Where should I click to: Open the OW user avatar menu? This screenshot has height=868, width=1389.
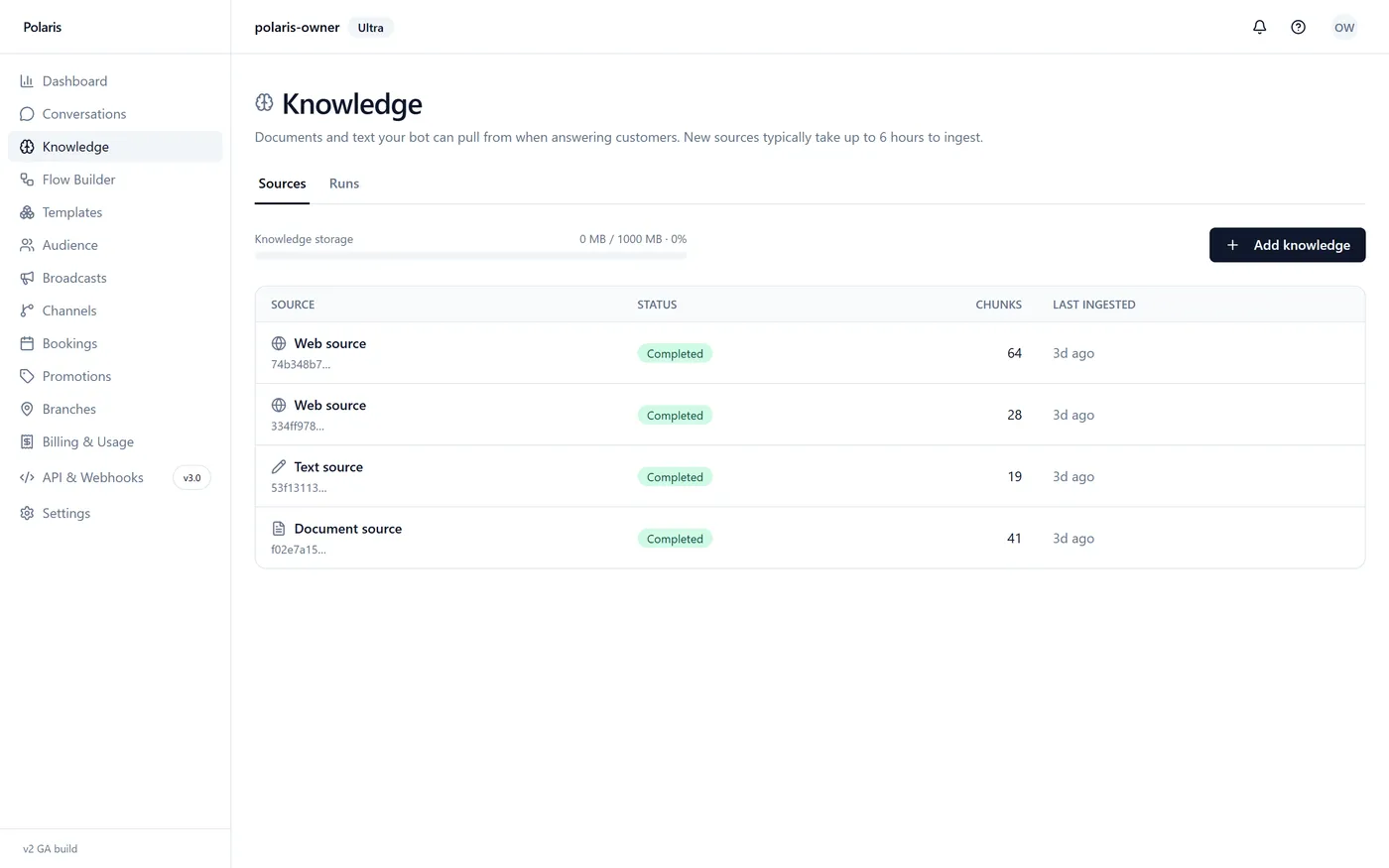[x=1344, y=27]
